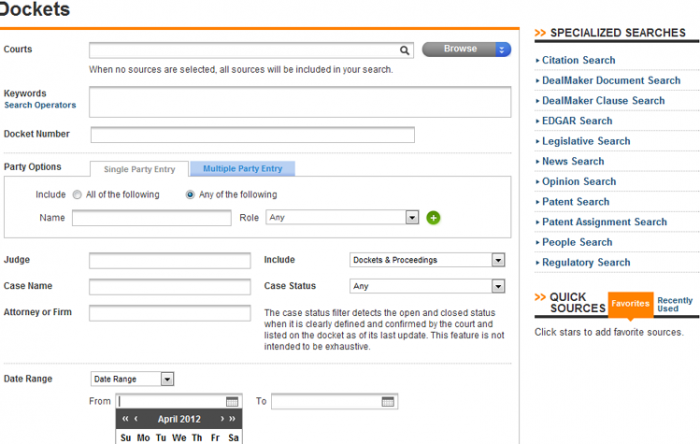Viewport: 700px width, 444px height.
Task: Open the From date calendar icon
Action: (232, 402)
